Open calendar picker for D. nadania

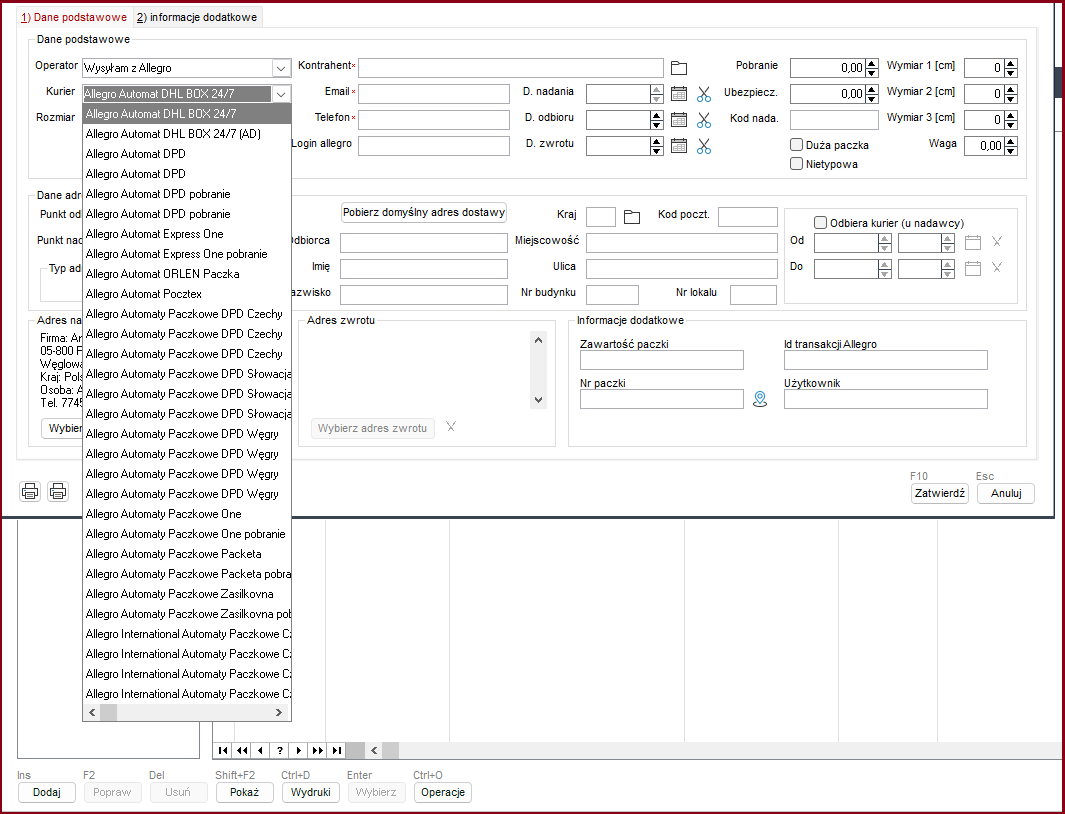point(679,94)
